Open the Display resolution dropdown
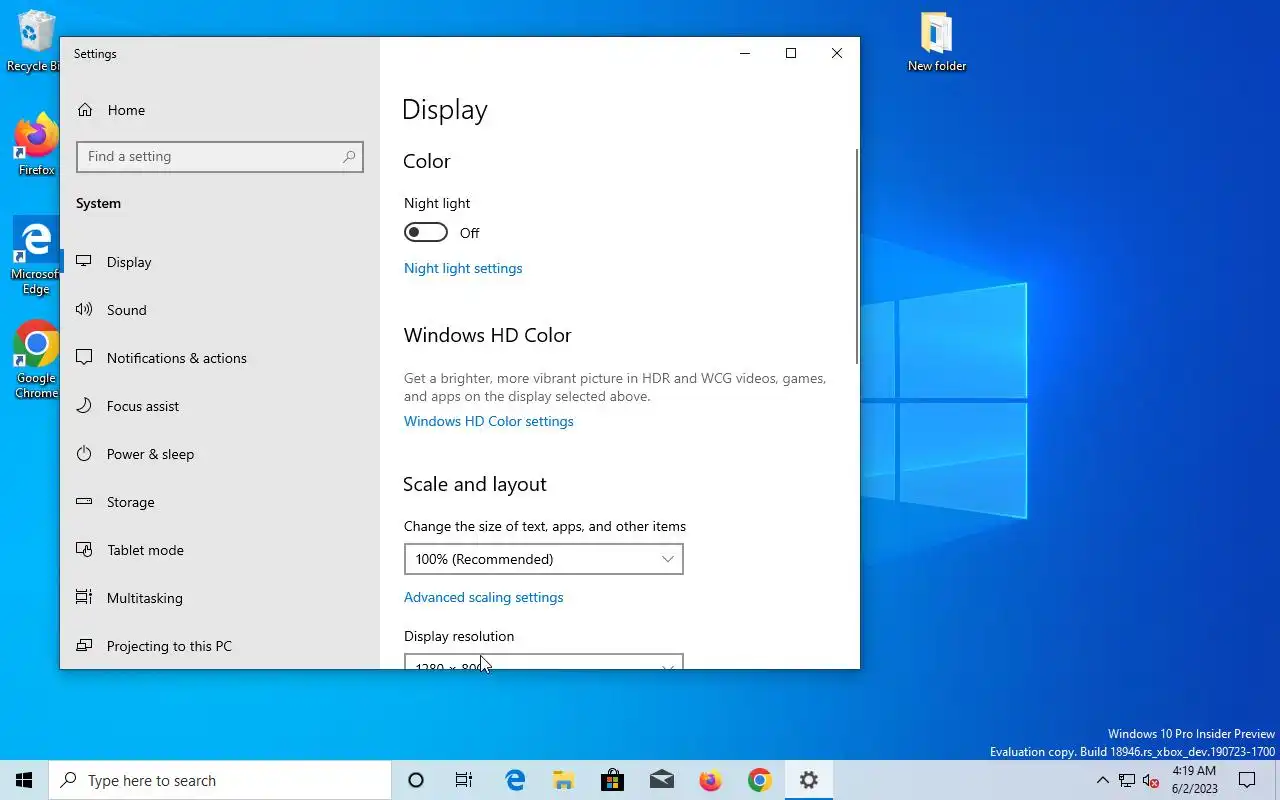Screen dimensions: 1280x800 544,662
